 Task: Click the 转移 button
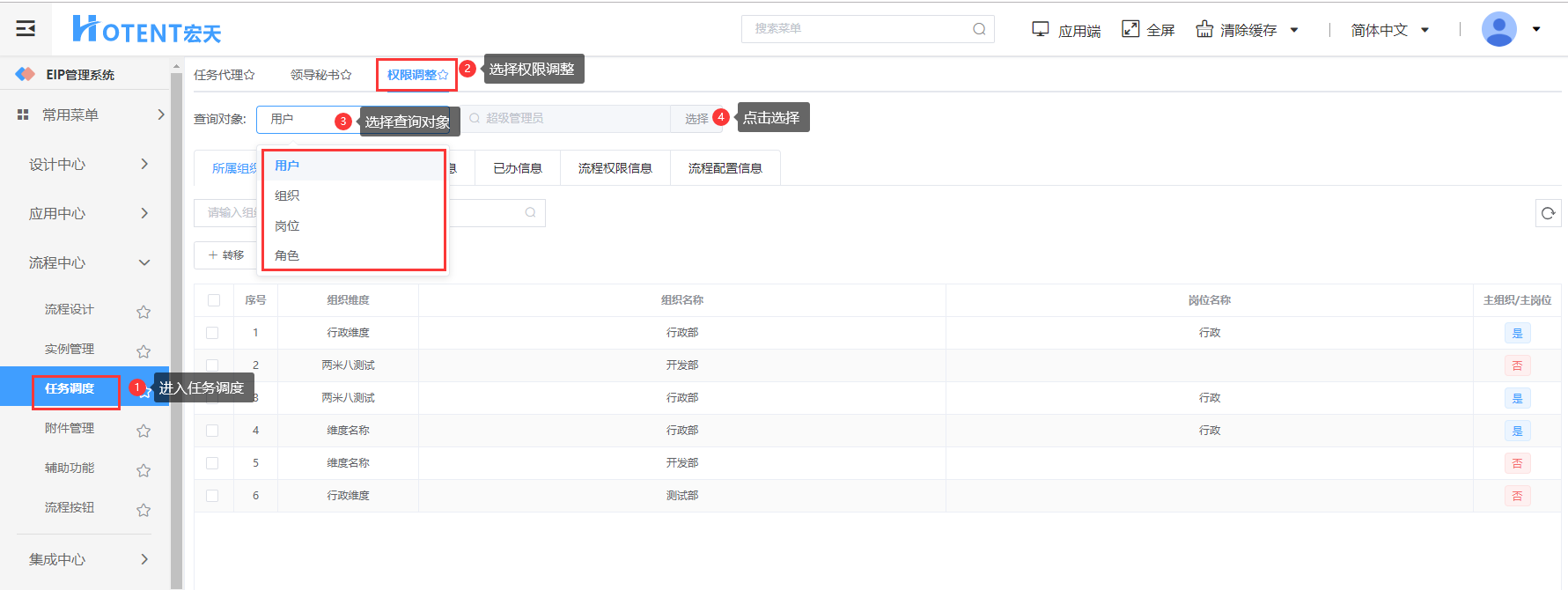[x=226, y=255]
